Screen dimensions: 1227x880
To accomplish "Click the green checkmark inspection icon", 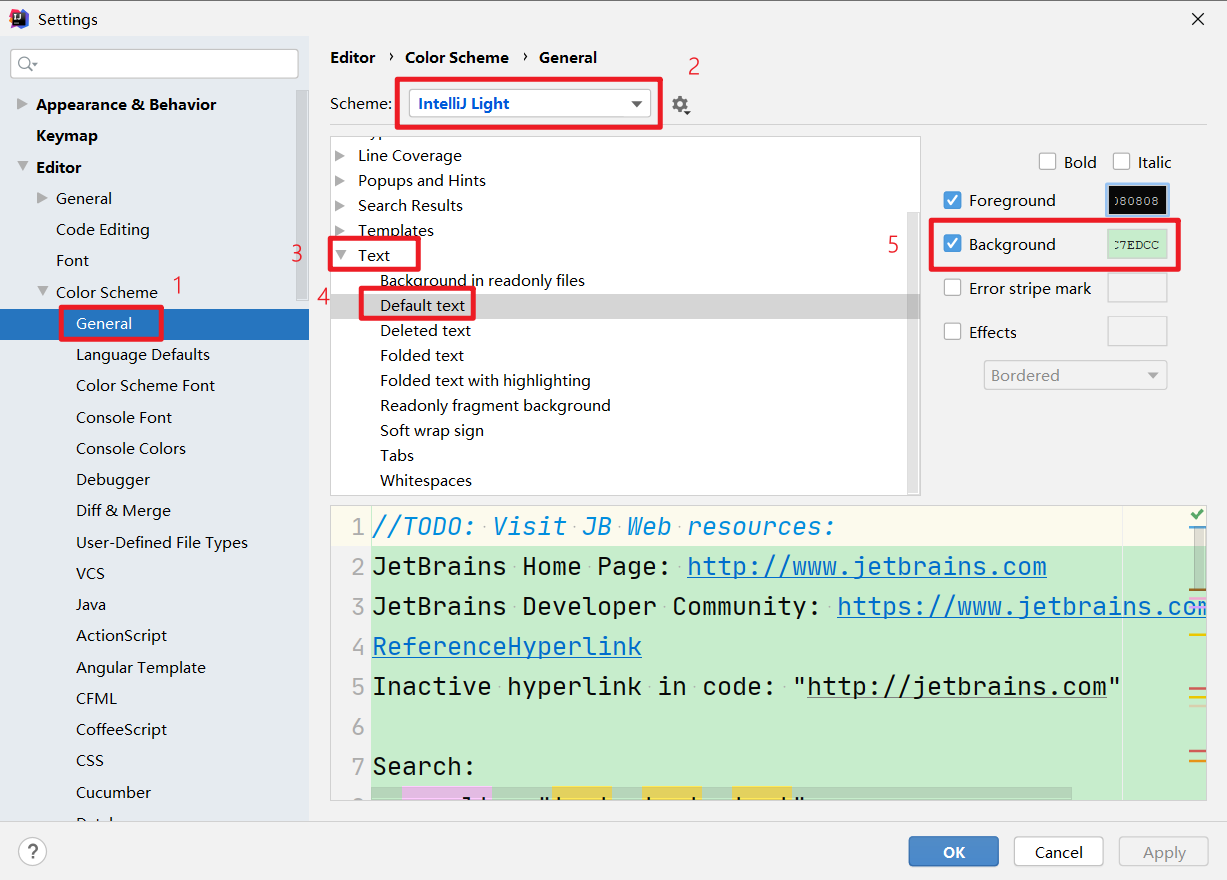I will point(1197,515).
